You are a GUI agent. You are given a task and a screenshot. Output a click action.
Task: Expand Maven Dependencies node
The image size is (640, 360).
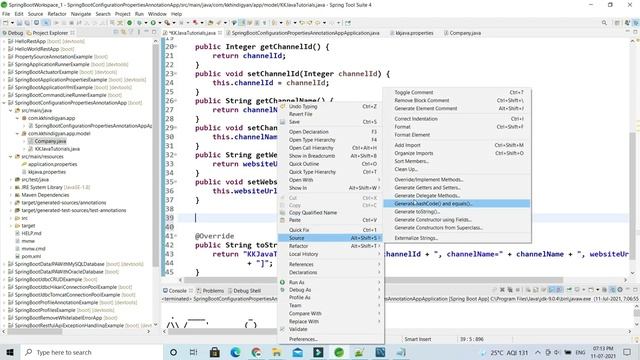pos(11,195)
